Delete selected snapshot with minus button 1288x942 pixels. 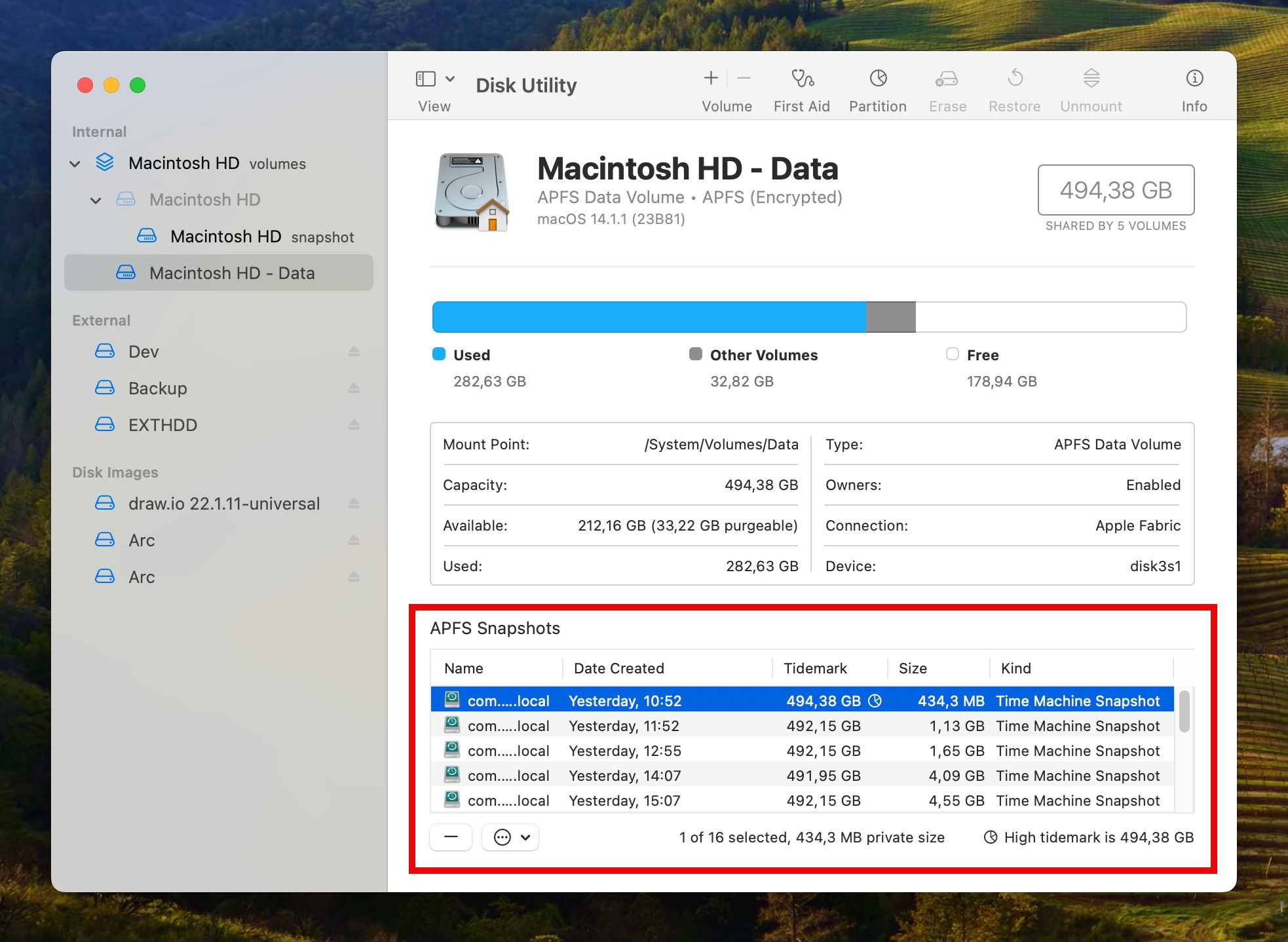pyautogui.click(x=451, y=837)
